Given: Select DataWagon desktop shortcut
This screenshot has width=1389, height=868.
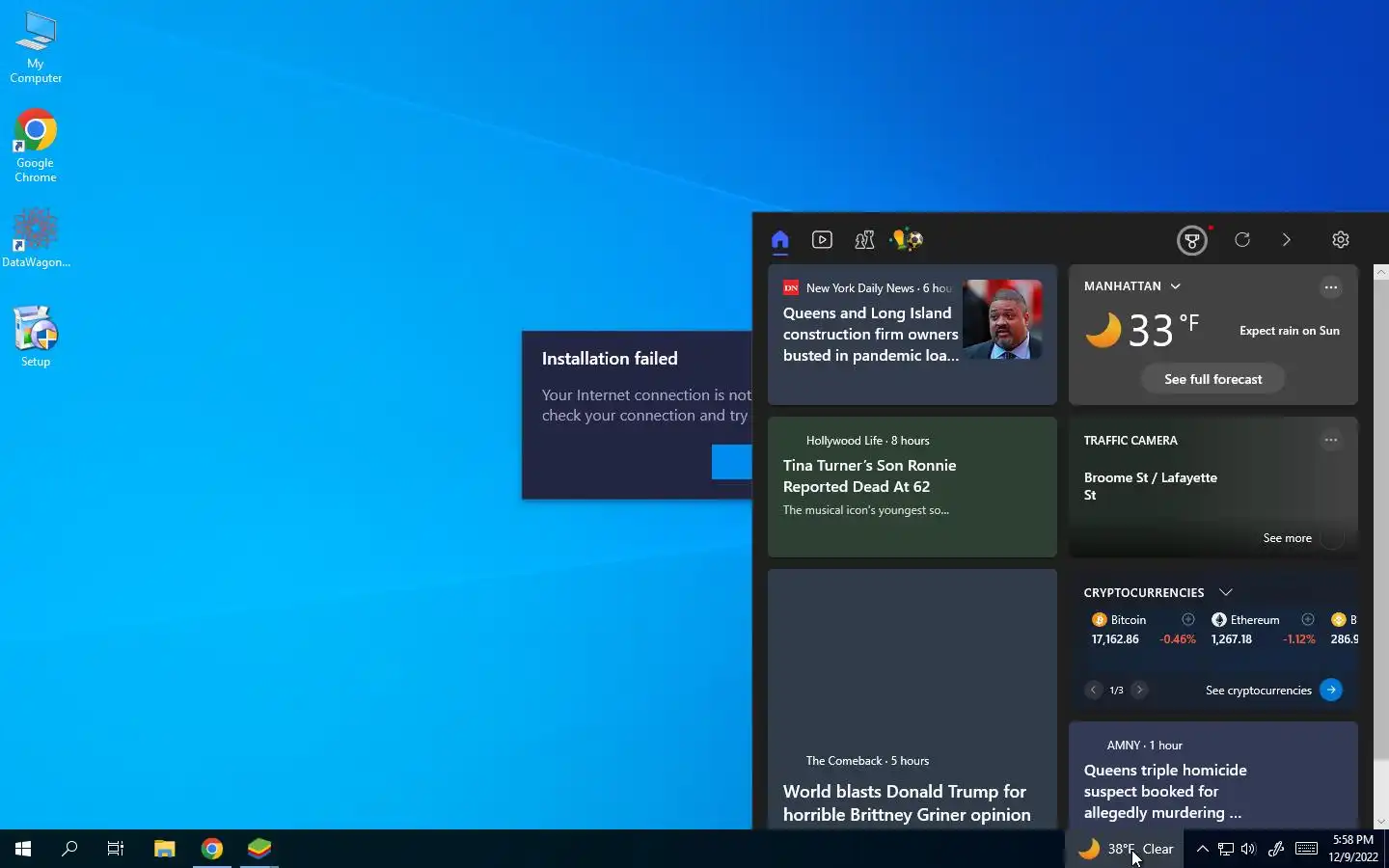Looking at the screenshot, I should (36, 237).
